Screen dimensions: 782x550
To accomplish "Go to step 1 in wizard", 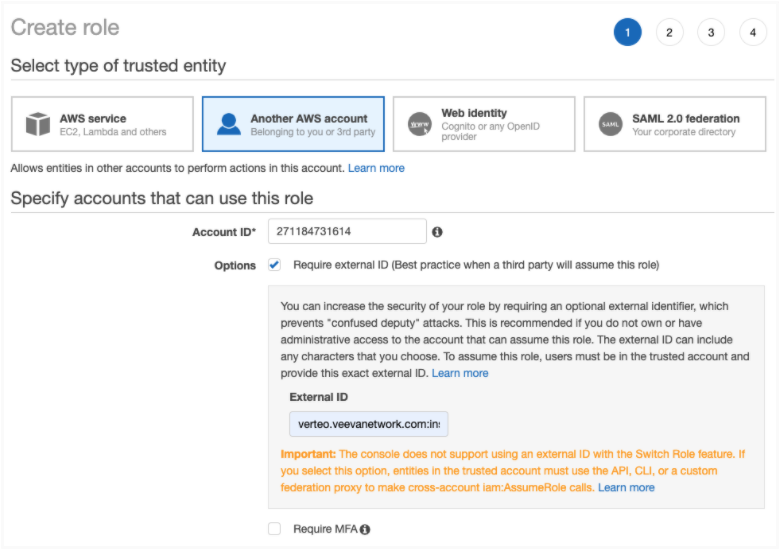I will 627,33.
